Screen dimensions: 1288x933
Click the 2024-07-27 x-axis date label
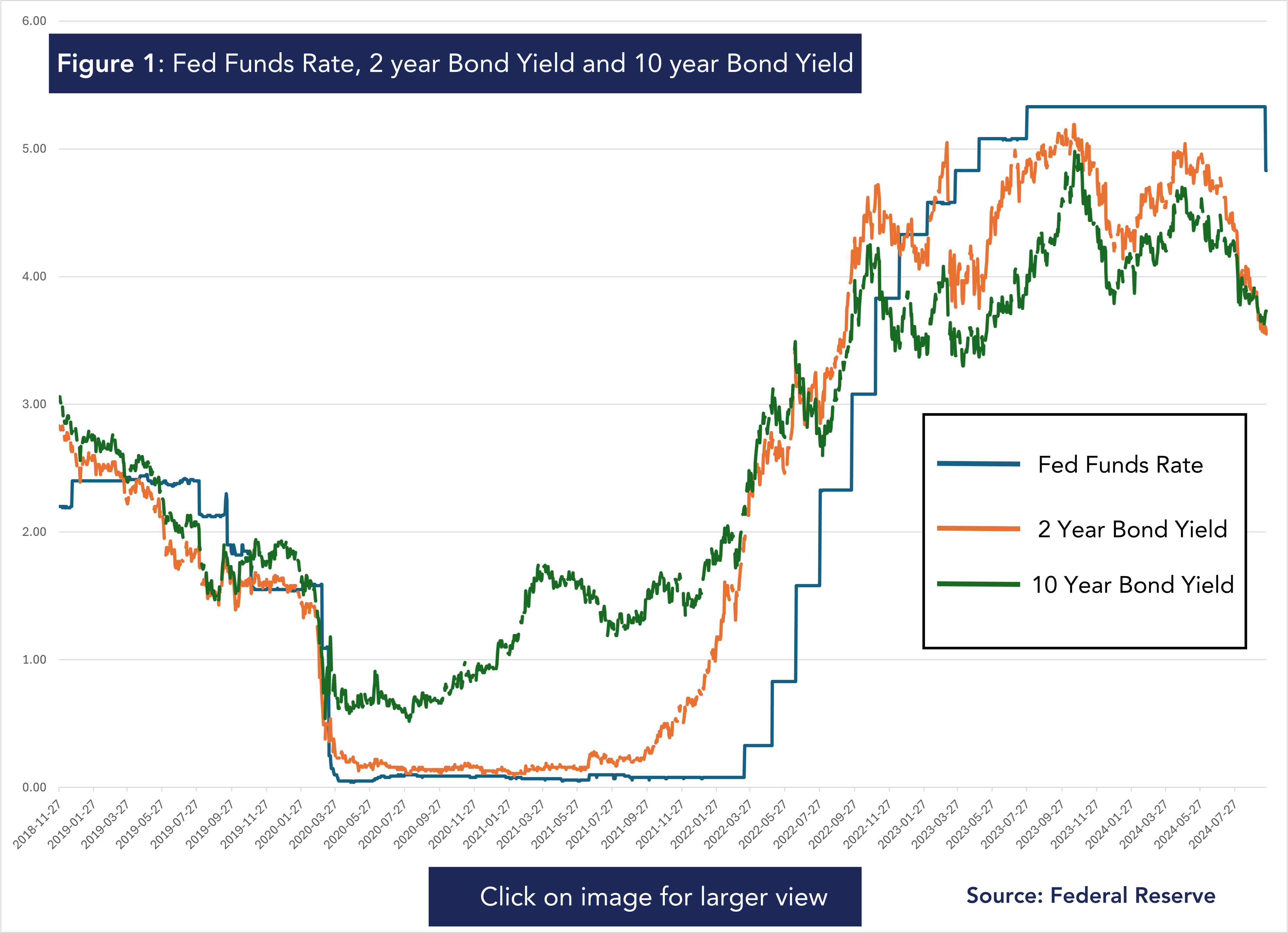pyautogui.click(x=1212, y=824)
